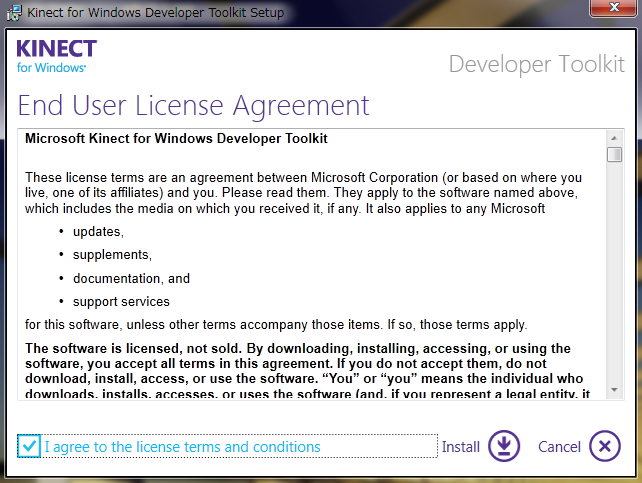Click the scrollbar down arrow in license text
642x483 pixels.
tap(614, 390)
